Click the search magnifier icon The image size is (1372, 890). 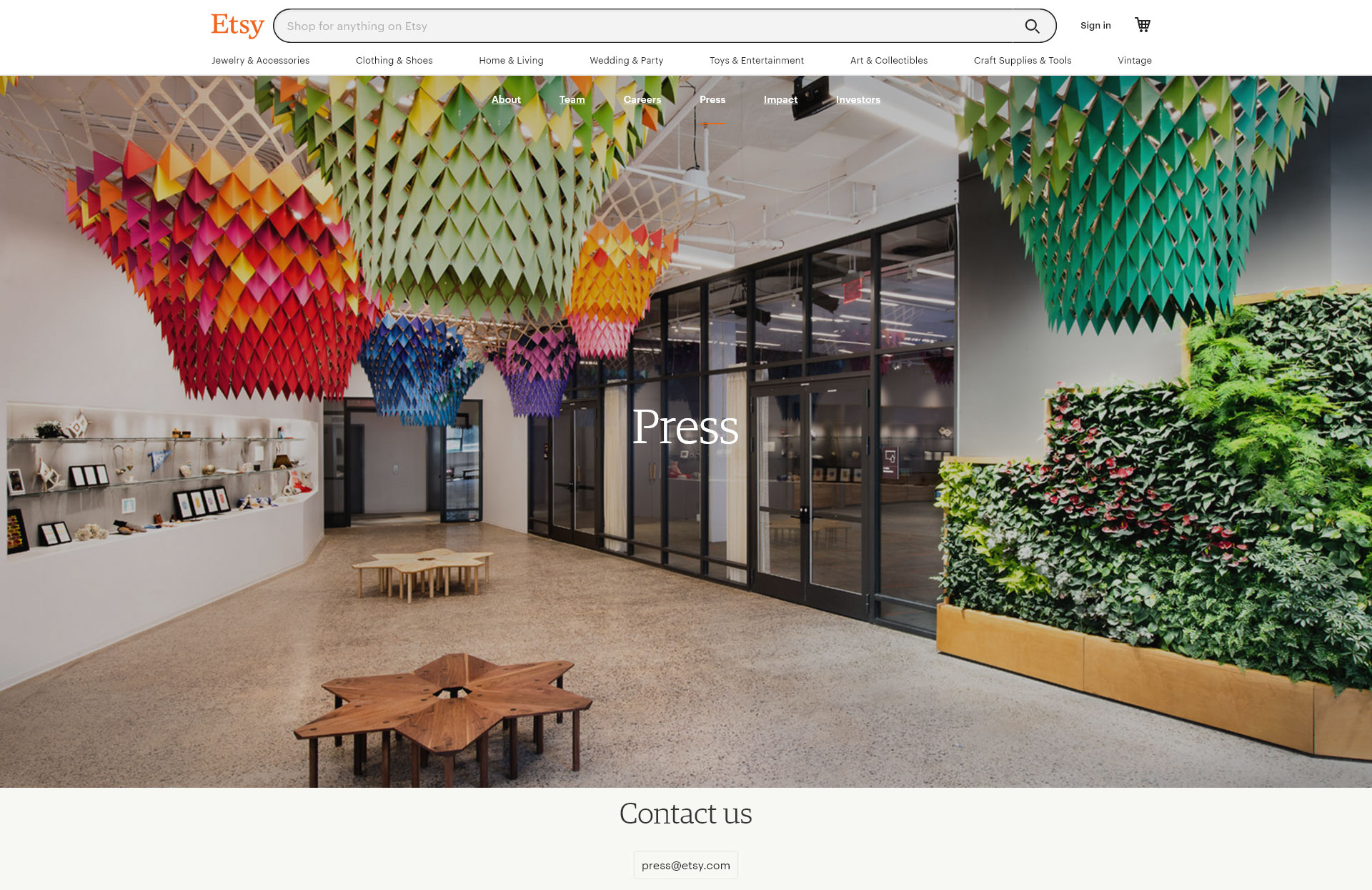click(1032, 26)
